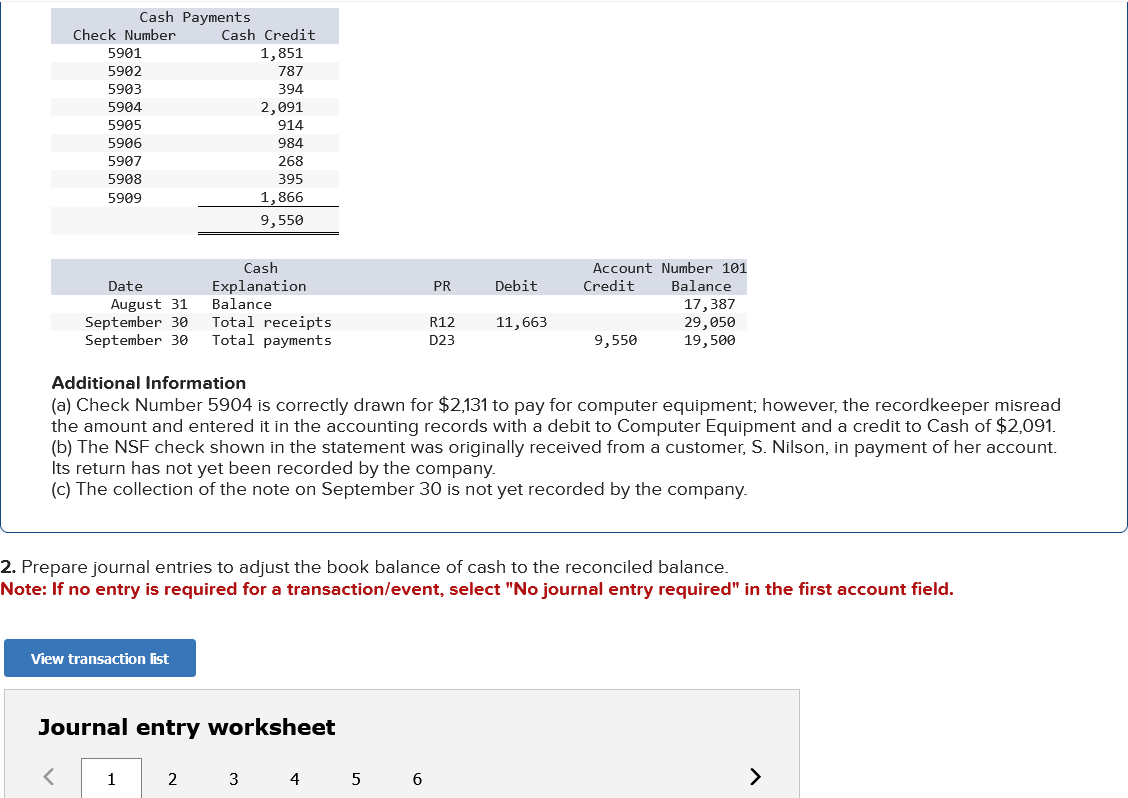
Task: Go to previous journal entry with left chevron
Action: (x=49, y=776)
